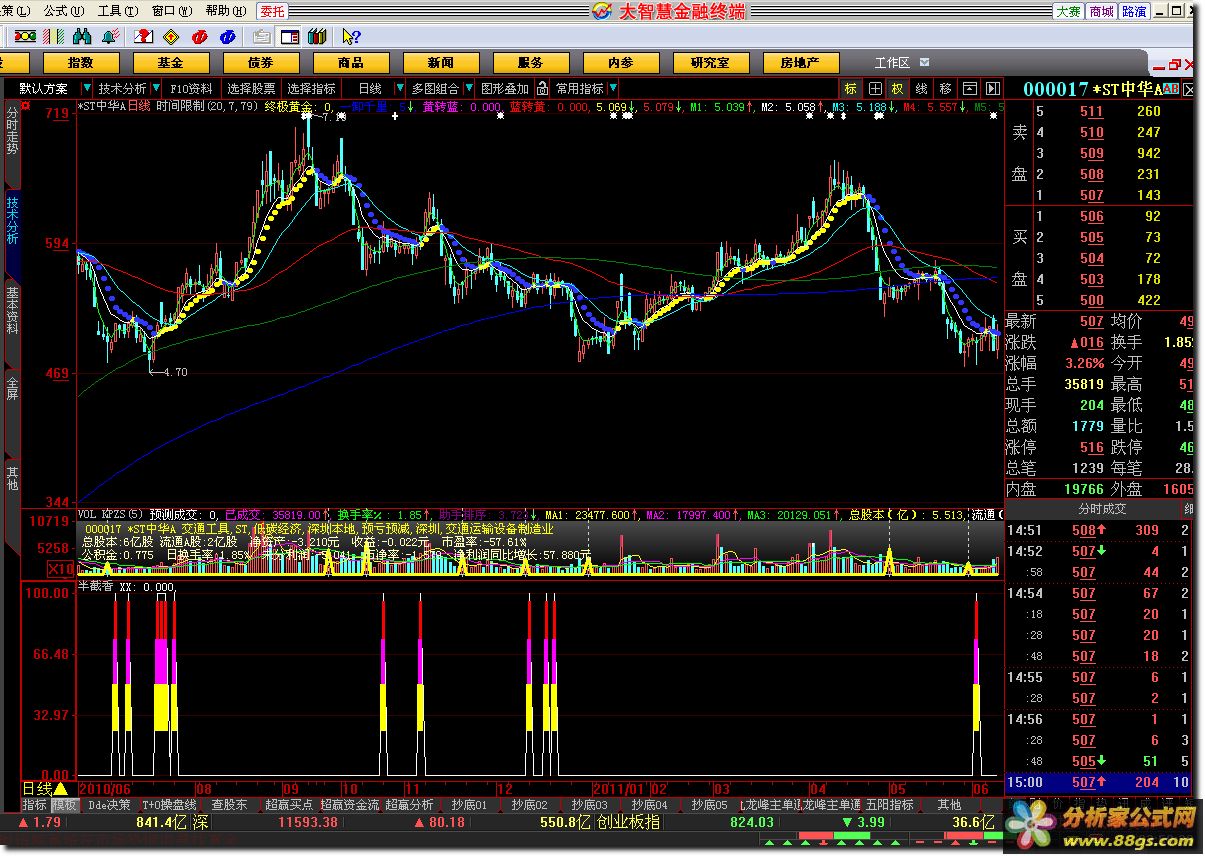Select the 内参 category tab

coord(621,62)
